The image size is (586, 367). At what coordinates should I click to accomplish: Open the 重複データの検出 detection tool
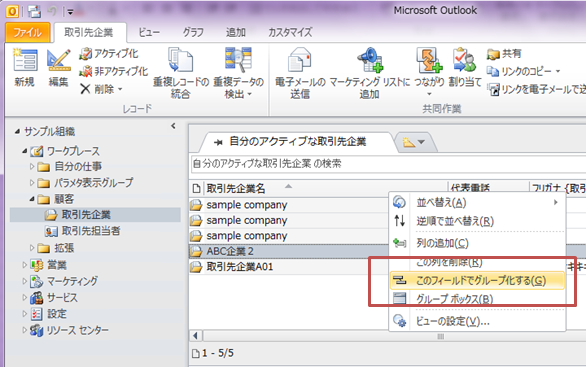point(238,60)
